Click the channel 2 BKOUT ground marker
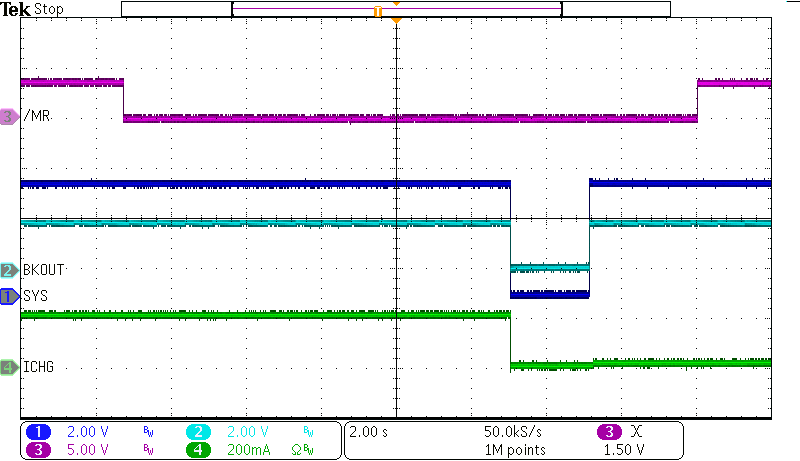The width and height of the screenshot is (800, 461). click(9, 270)
